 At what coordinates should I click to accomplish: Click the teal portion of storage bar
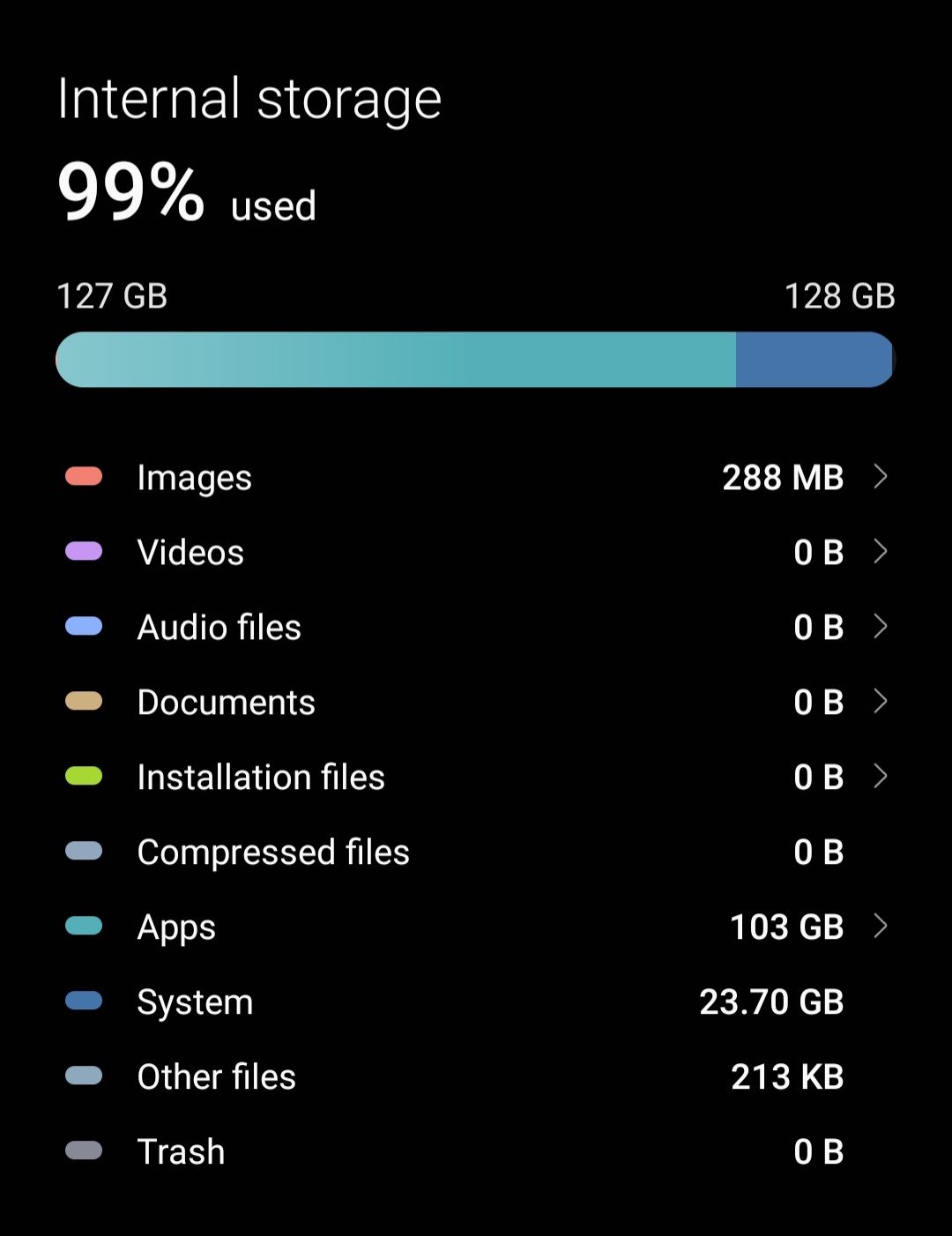click(x=397, y=360)
